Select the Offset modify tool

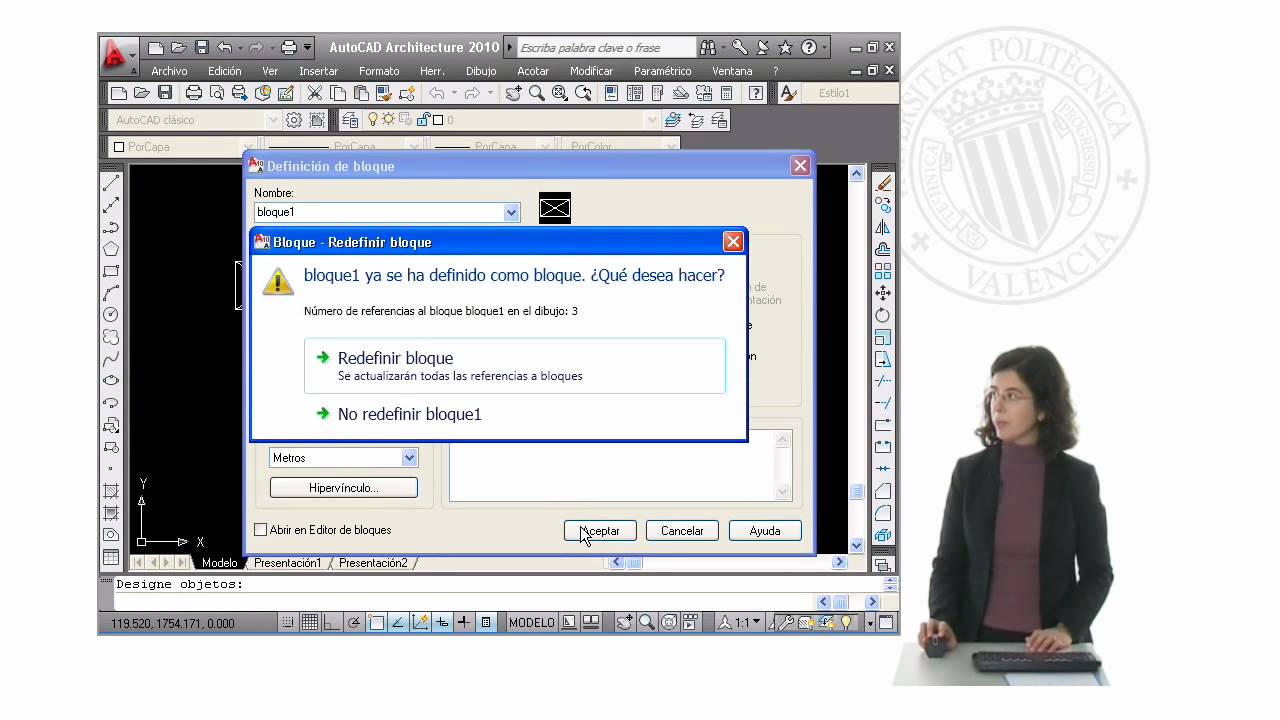point(883,249)
